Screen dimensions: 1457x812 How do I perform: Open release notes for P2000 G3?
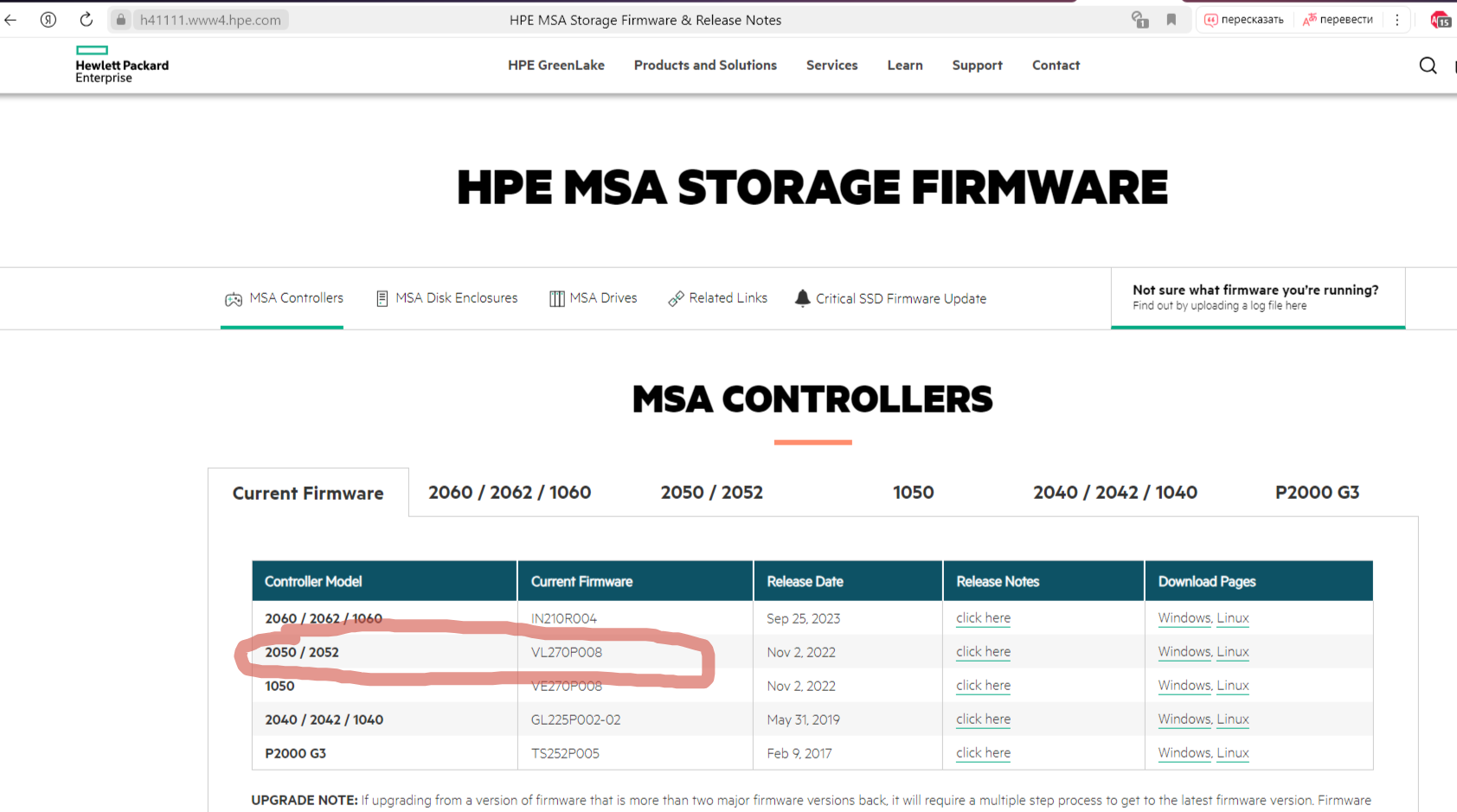click(x=983, y=753)
